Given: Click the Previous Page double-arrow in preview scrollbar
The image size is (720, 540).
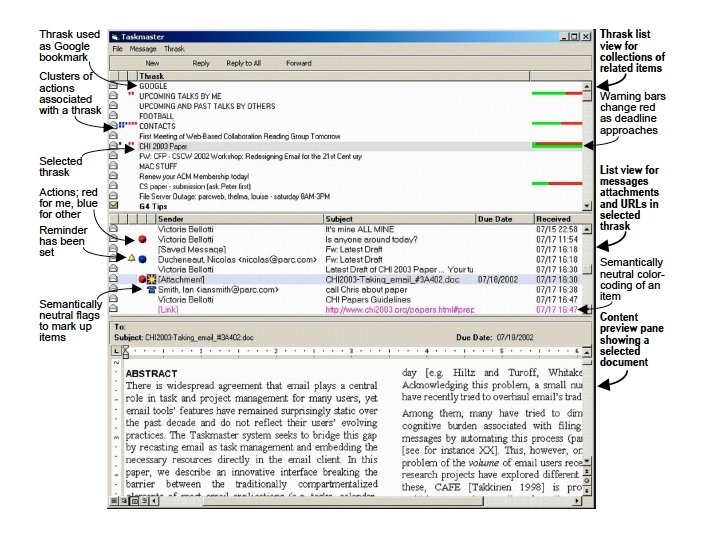Looking at the screenshot, I should (586, 472).
